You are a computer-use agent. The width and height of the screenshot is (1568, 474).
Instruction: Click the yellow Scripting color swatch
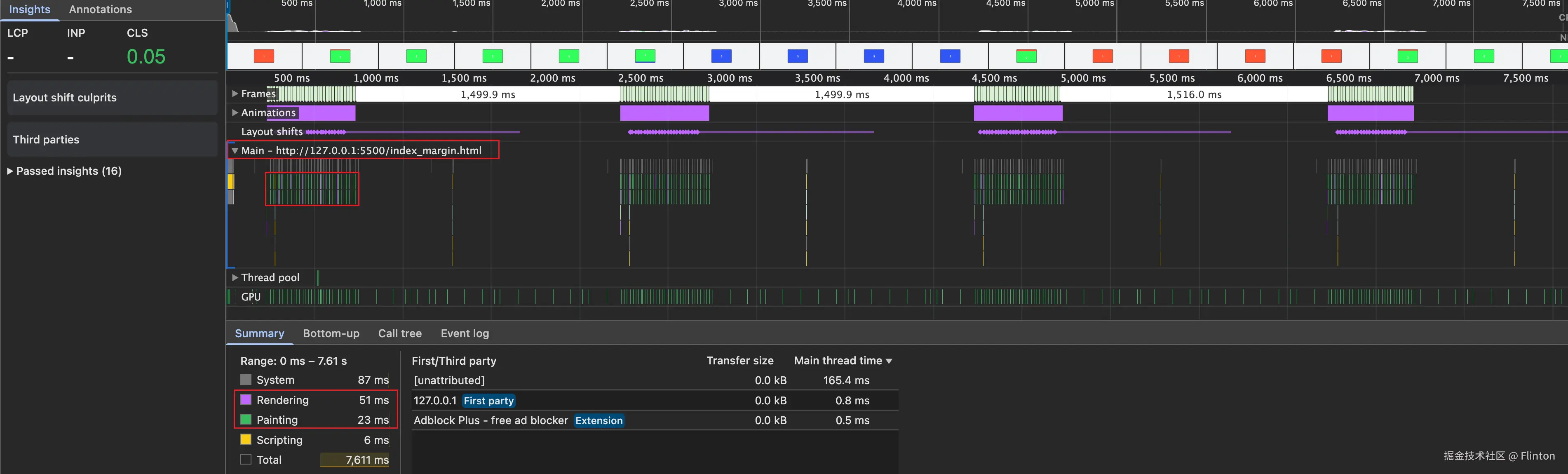(x=246, y=439)
